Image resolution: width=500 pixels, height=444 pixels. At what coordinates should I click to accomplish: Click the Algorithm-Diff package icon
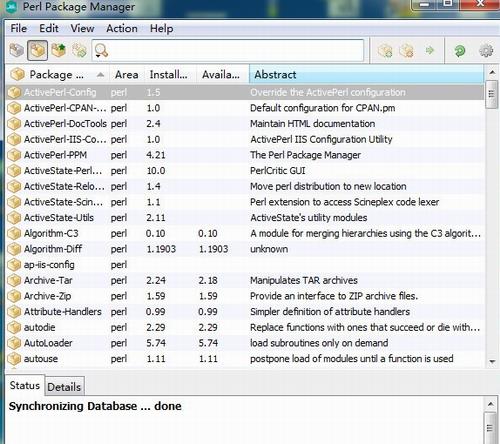point(14,249)
